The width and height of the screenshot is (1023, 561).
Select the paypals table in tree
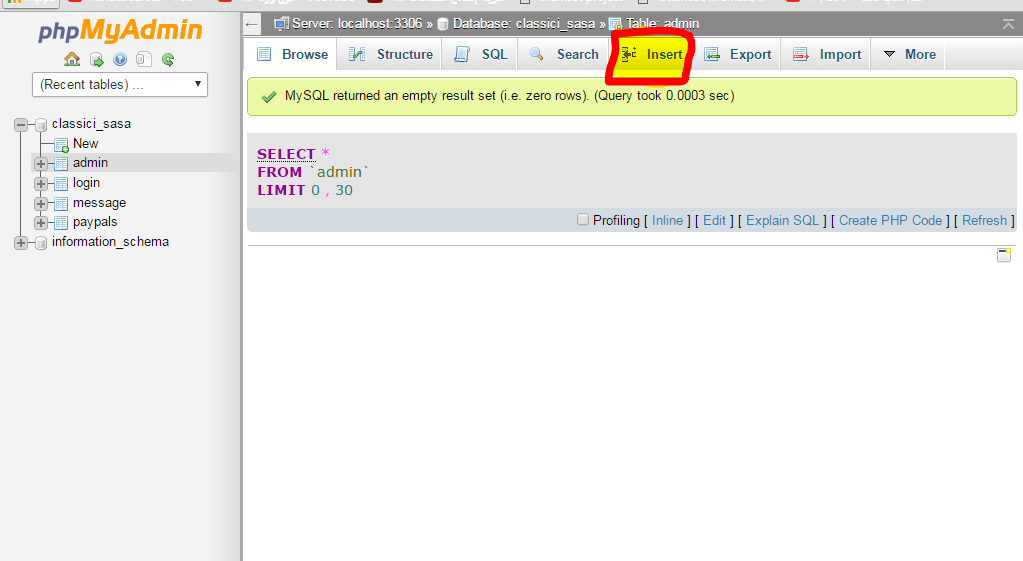click(x=95, y=222)
